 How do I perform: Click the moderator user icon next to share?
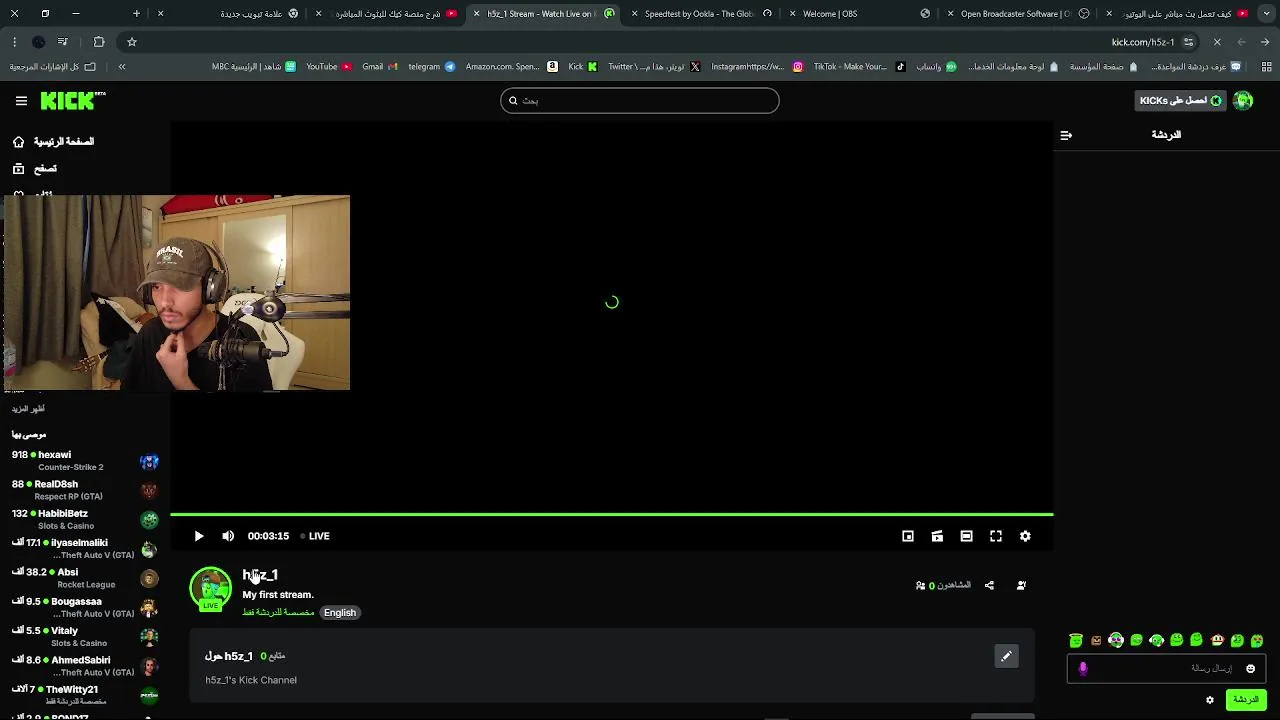point(1021,585)
